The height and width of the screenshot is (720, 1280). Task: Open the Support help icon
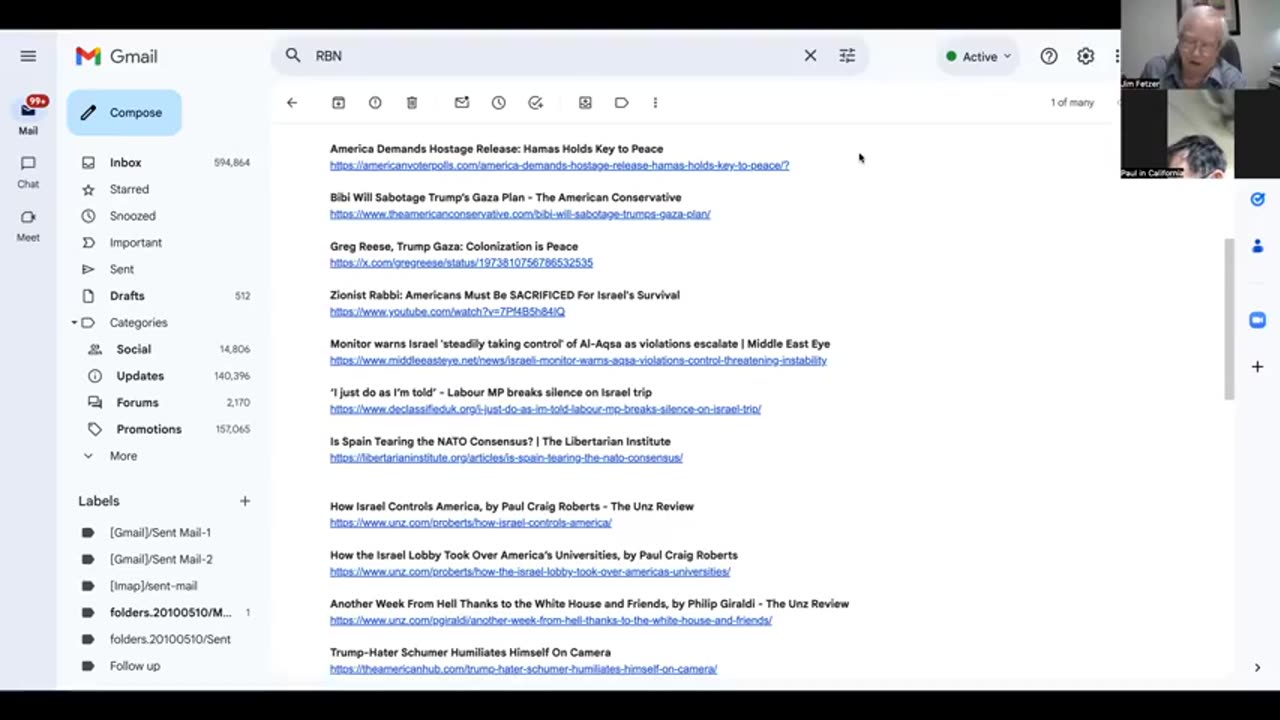coord(1048,56)
